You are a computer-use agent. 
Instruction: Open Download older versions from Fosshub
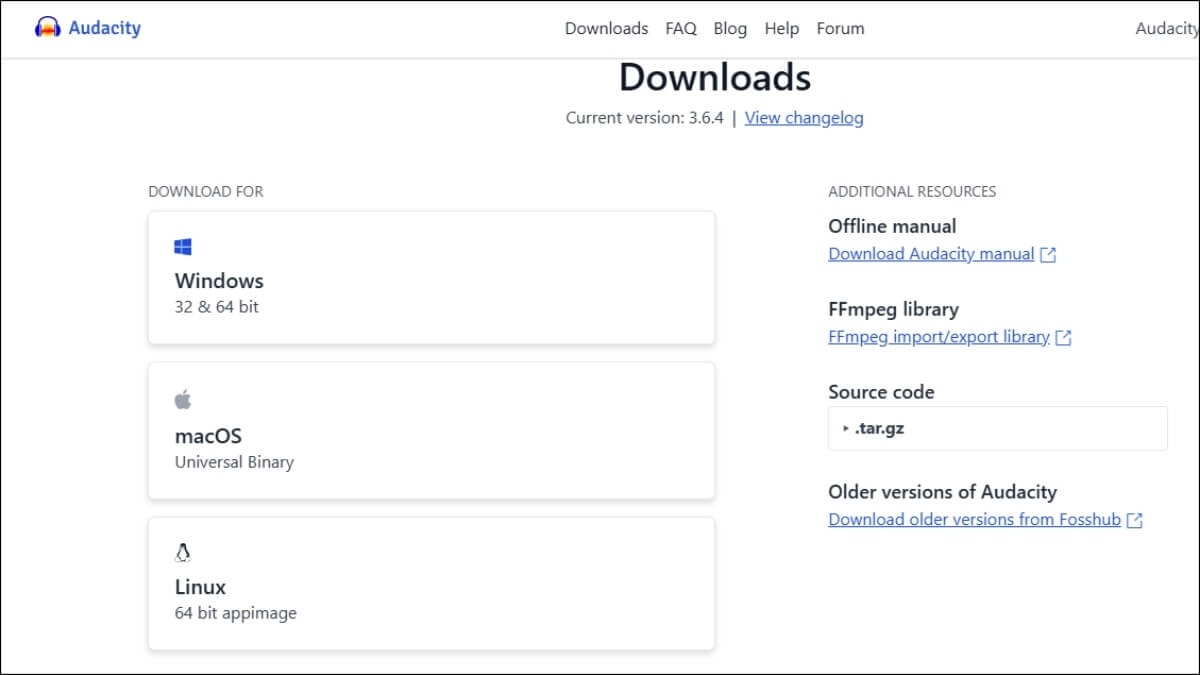click(974, 519)
